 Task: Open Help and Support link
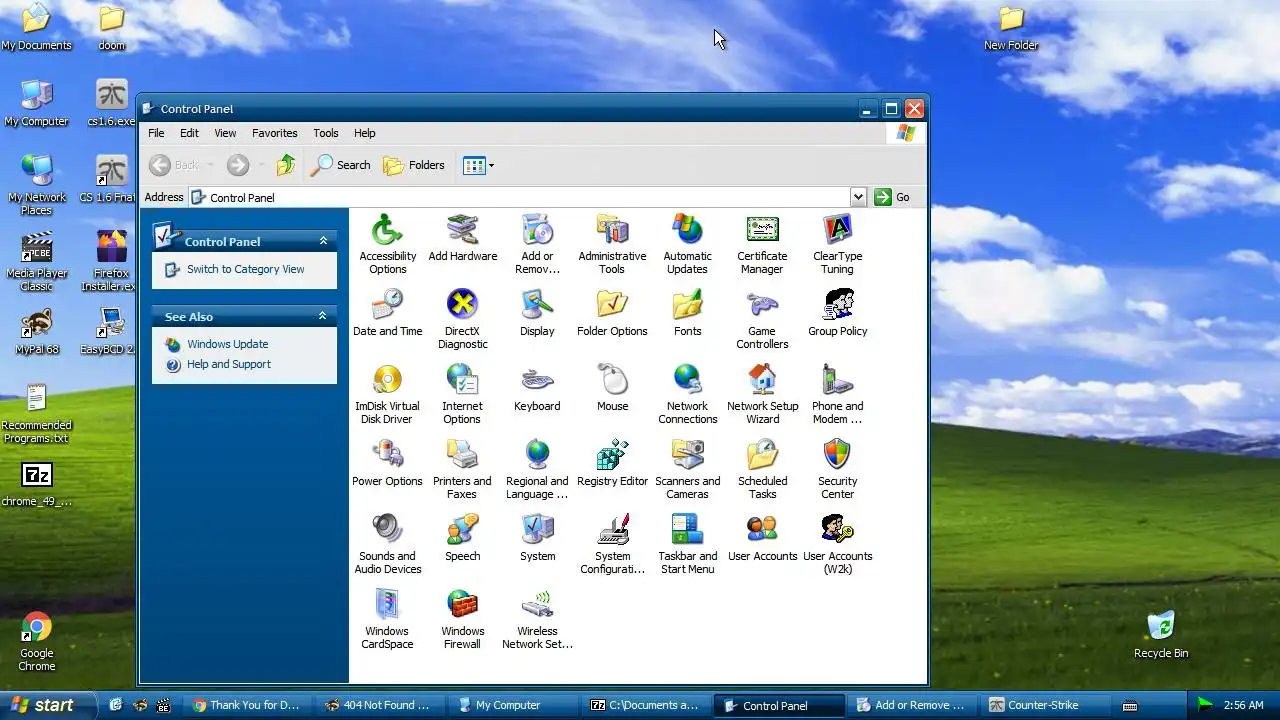pos(228,364)
